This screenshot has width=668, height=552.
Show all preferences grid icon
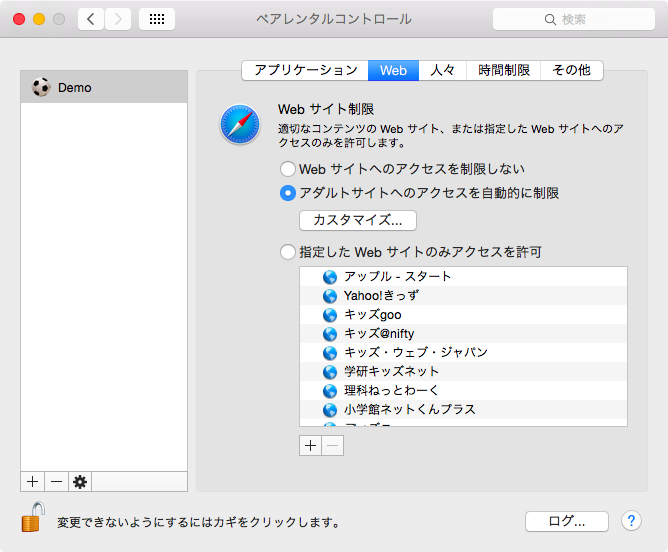point(157,19)
